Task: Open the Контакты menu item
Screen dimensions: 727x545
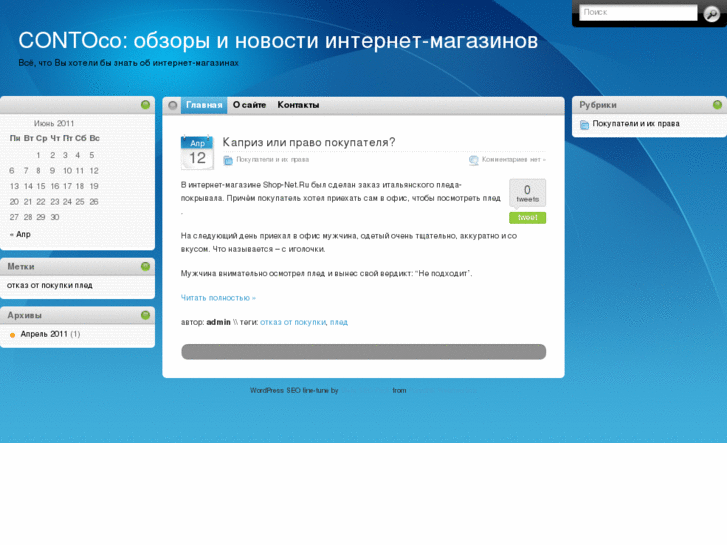Action: click(298, 105)
